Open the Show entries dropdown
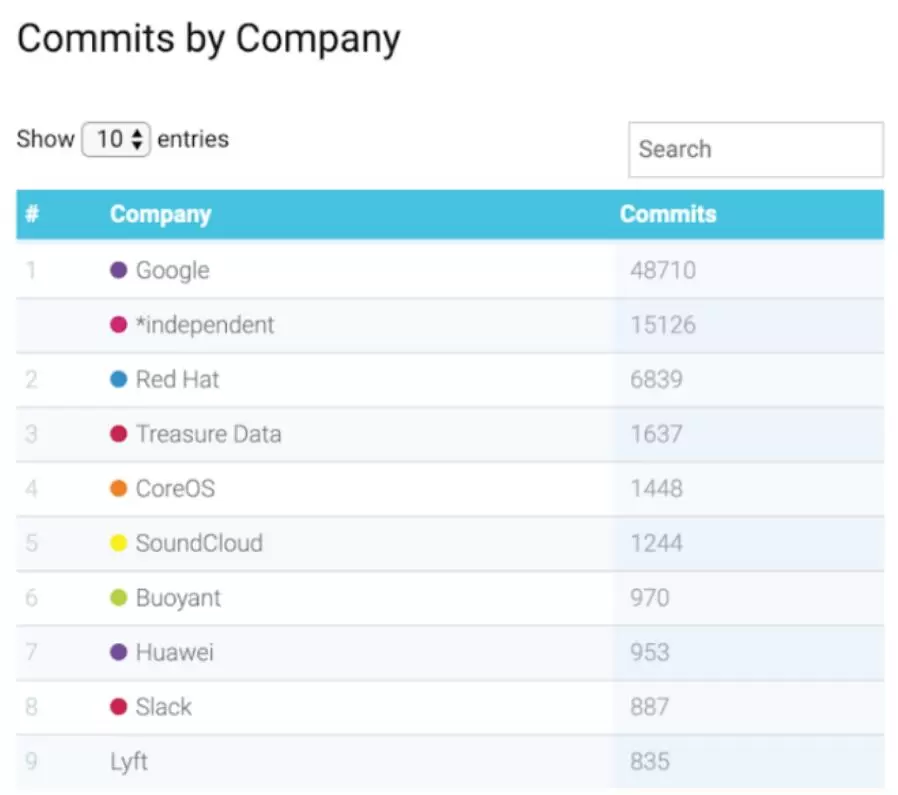898x795 pixels. (116, 139)
